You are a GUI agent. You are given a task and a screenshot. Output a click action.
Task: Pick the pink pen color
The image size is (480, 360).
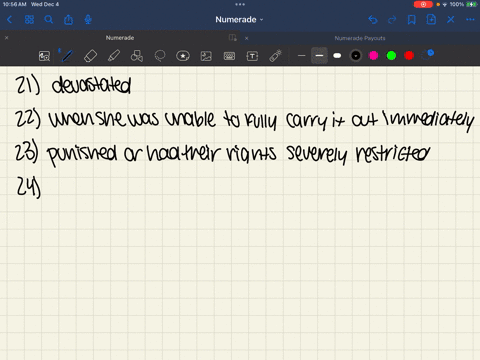[374, 56]
